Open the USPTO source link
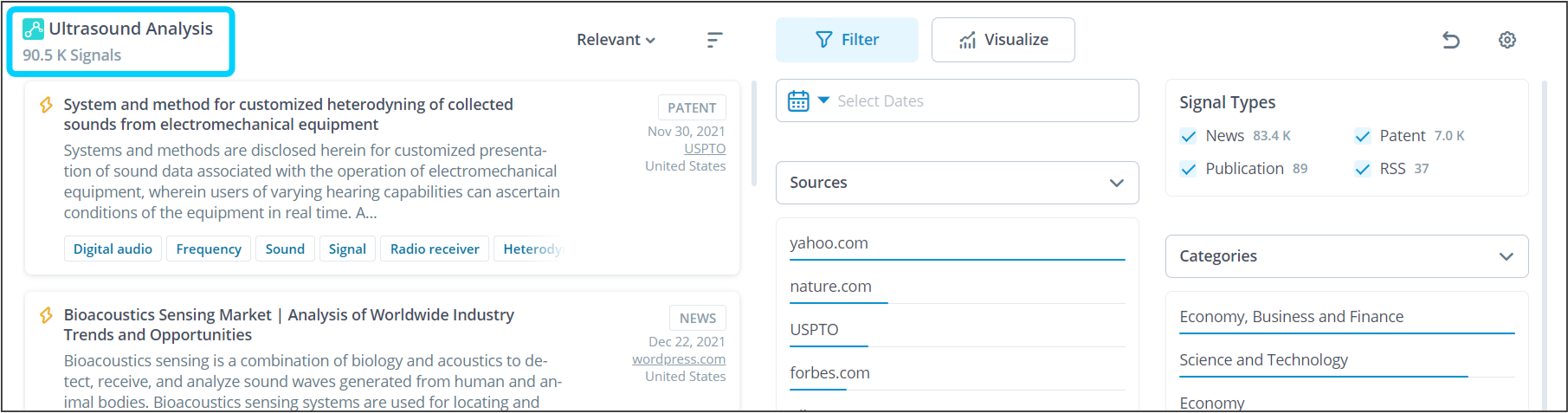 click(705, 149)
